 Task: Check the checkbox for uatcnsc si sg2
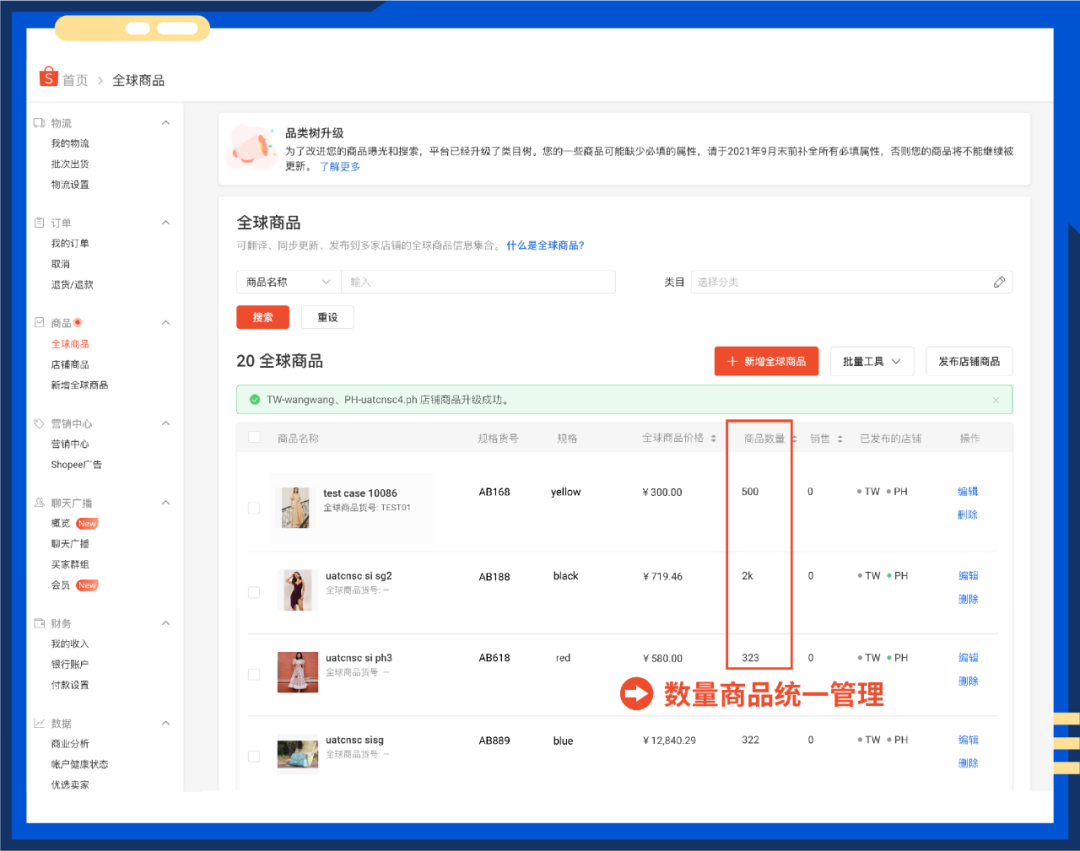pyautogui.click(x=253, y=591)
